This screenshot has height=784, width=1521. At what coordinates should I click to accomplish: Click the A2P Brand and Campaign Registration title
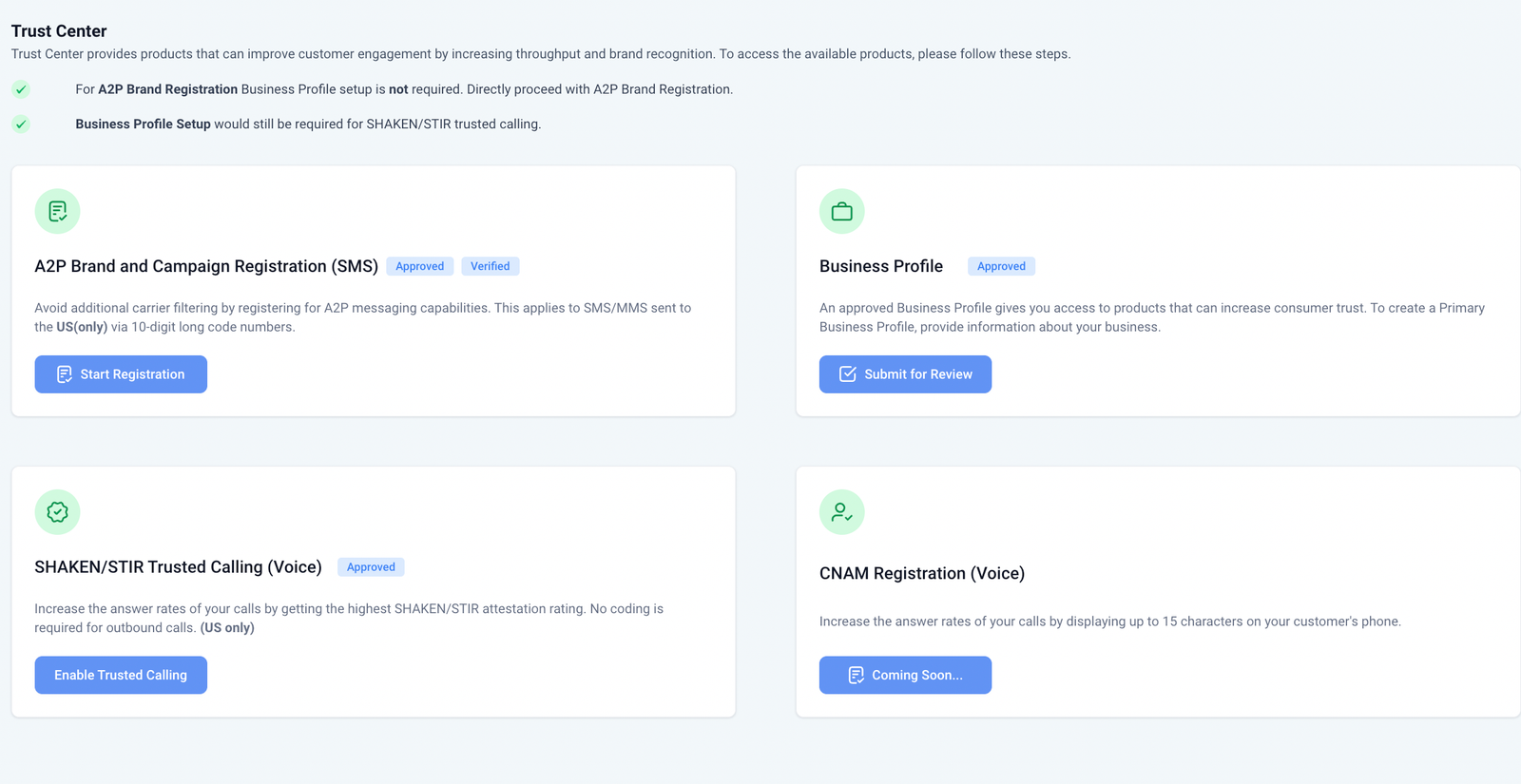206,266
